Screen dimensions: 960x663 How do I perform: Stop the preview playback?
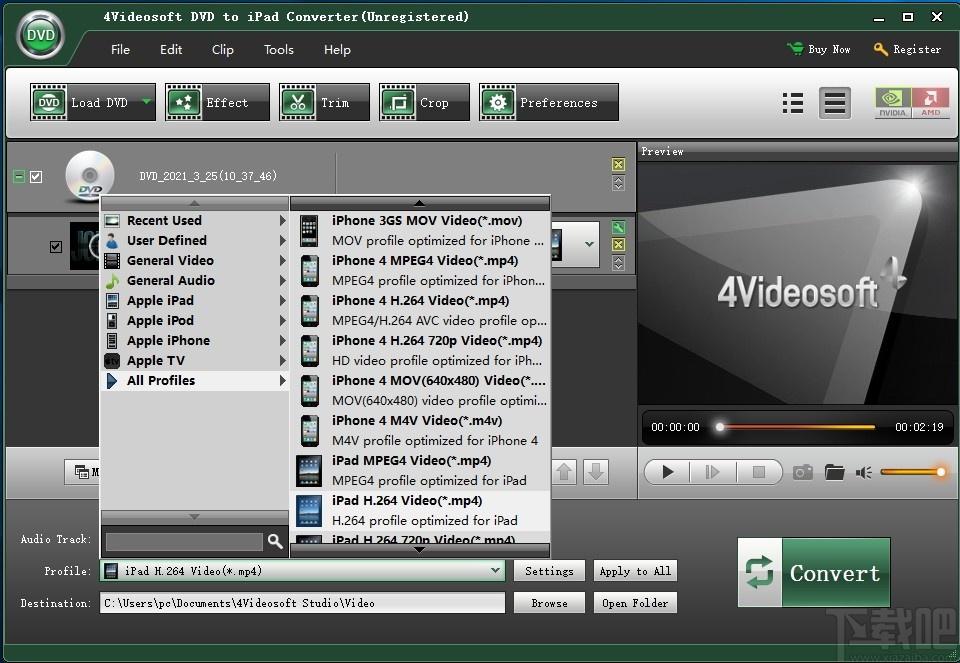[x=759, y=472]
